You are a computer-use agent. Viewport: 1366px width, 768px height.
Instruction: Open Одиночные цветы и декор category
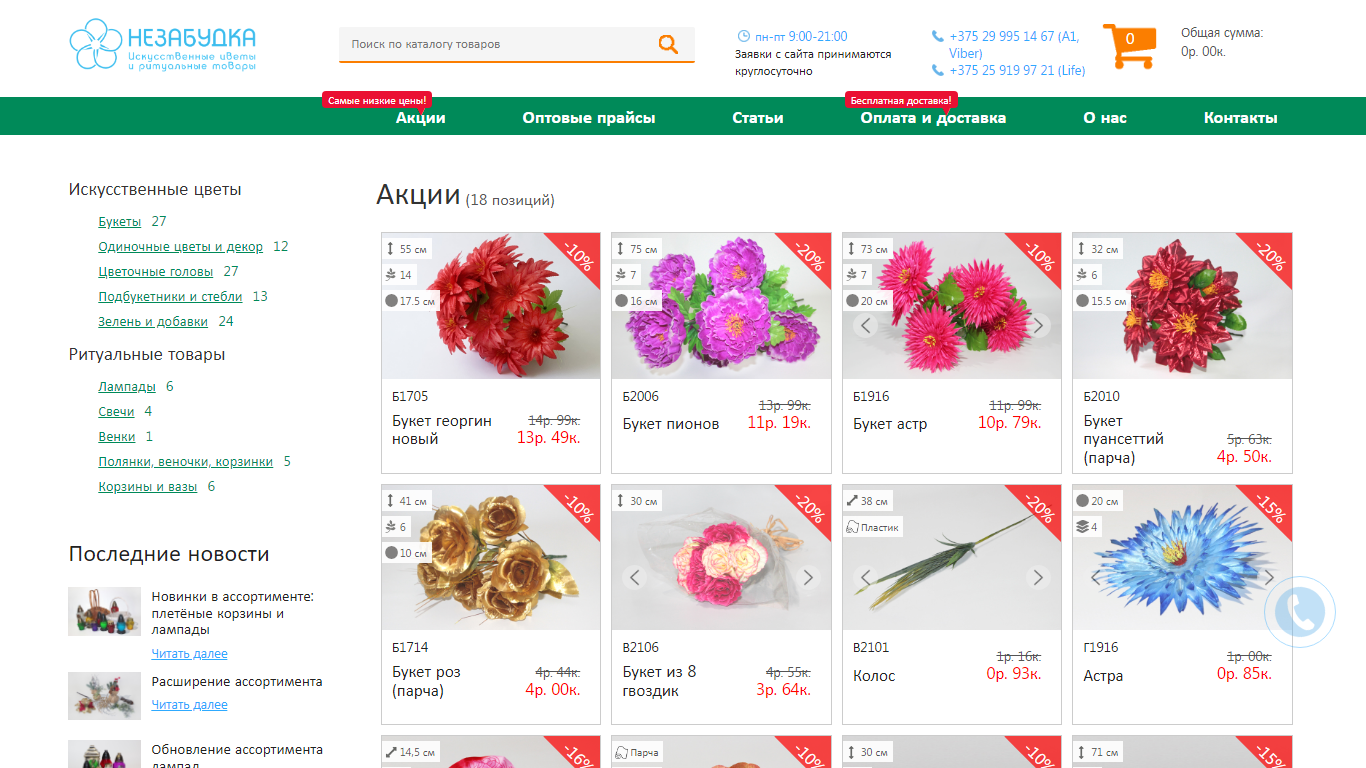[180, 247]
